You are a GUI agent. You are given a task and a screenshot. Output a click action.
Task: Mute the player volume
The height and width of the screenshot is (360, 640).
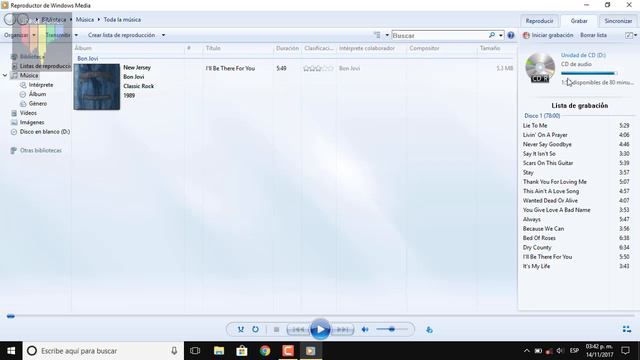(365, 329)
